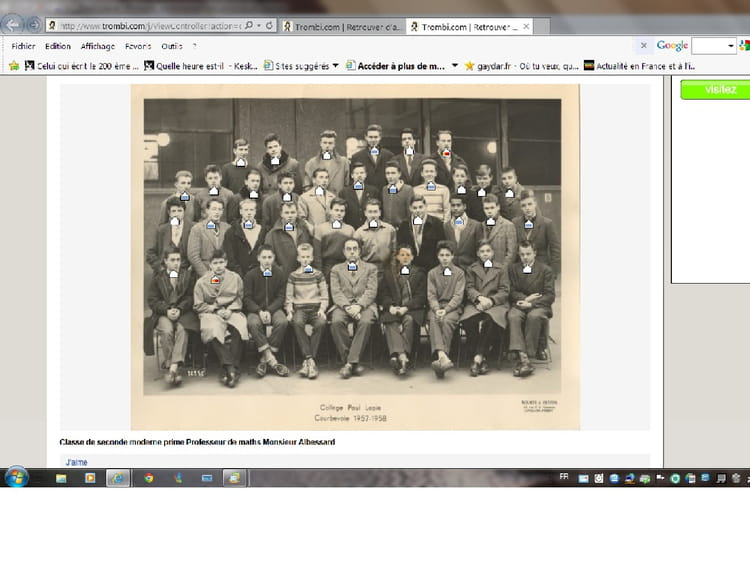The image size is (750, 563).
Task: Expand the Sites suggérés dropdown
Action: [x=335, y=66]
